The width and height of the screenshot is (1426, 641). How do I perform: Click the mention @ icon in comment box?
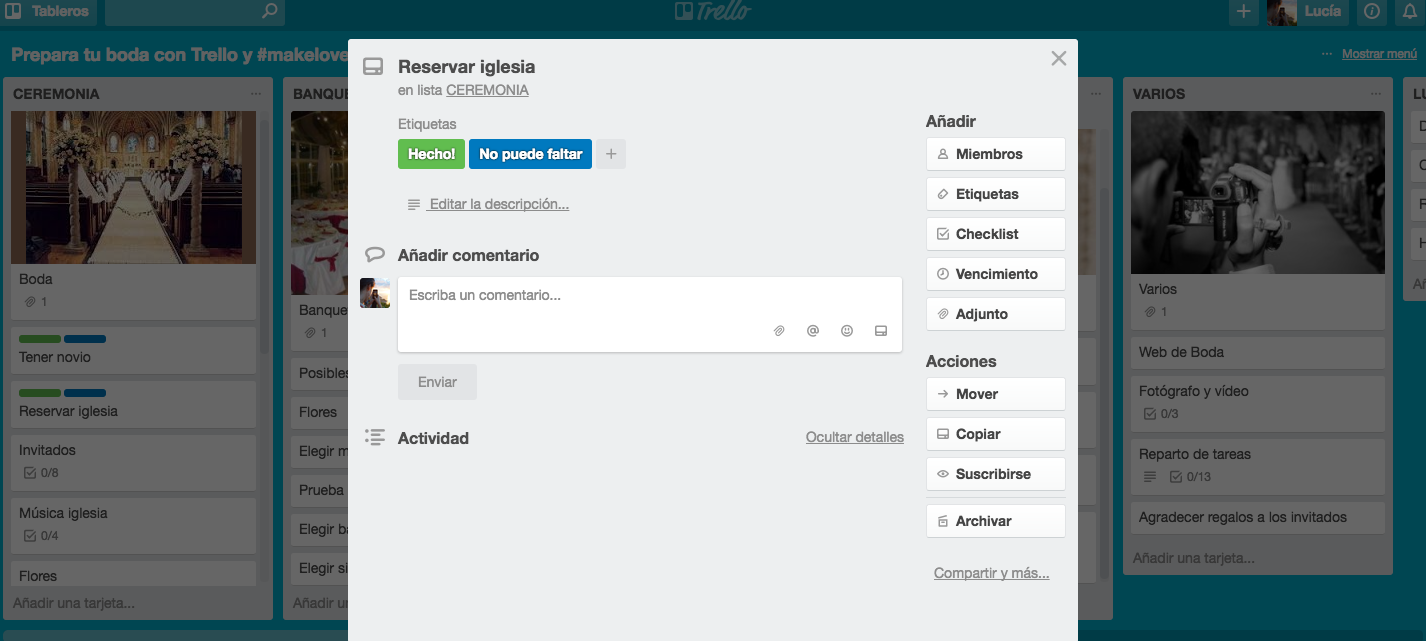[813, 331]
